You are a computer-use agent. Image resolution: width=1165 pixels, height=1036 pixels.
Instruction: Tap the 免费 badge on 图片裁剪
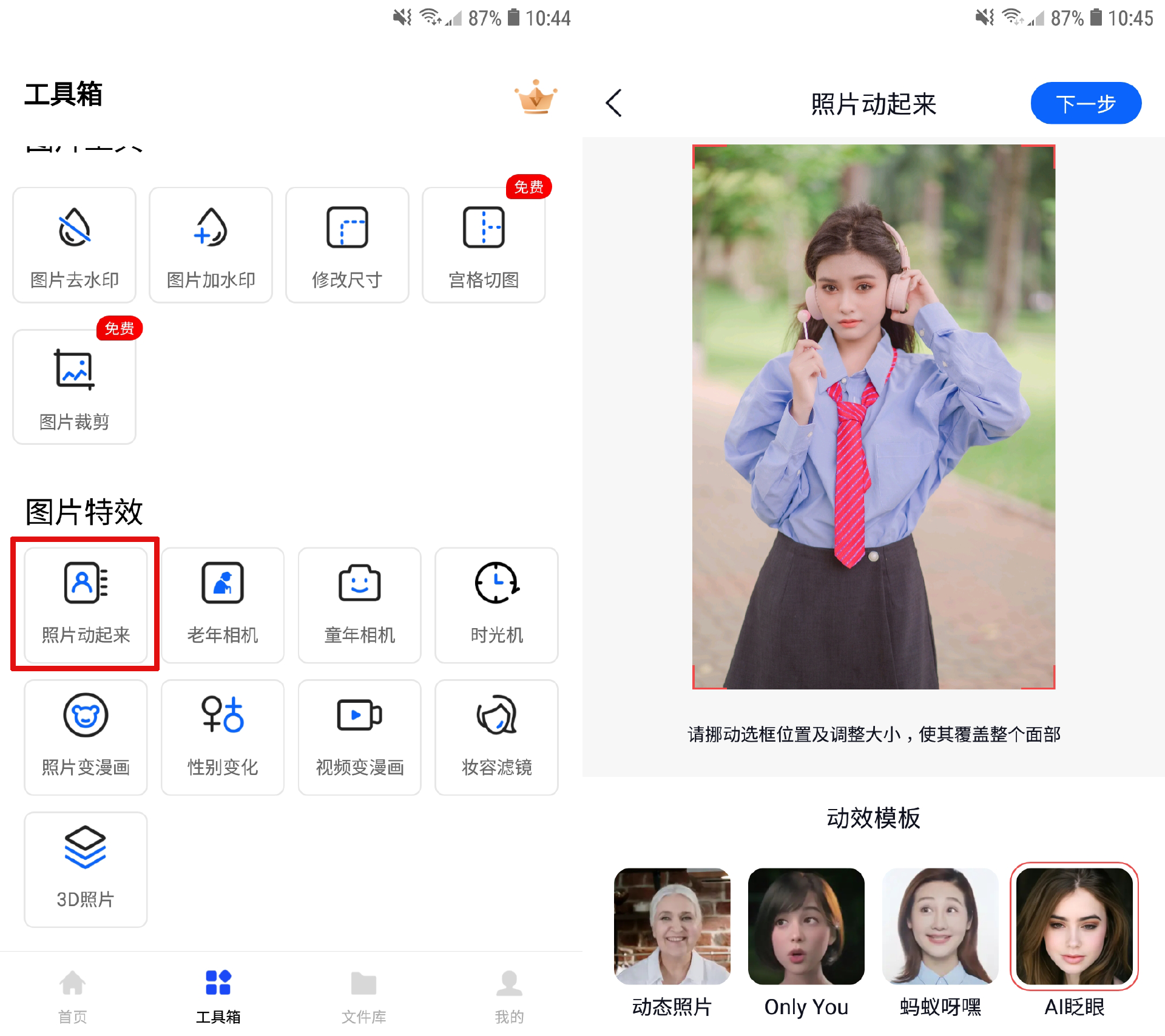[120, 328]
